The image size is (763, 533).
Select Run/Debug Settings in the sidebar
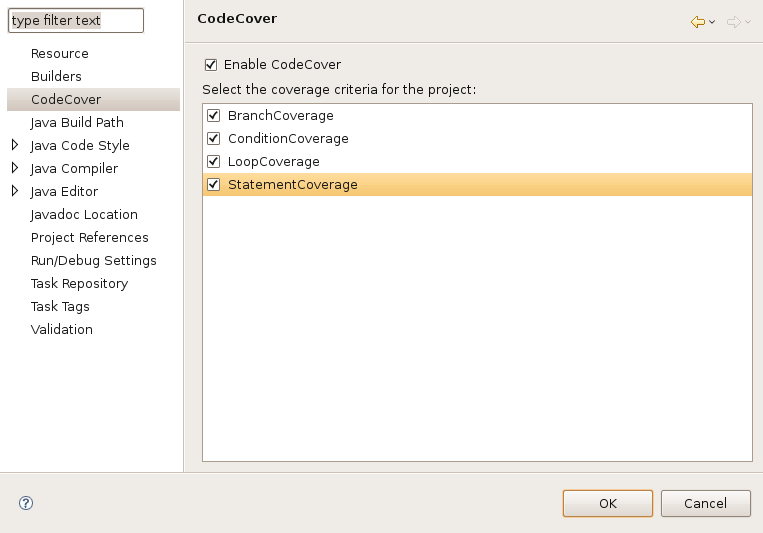coord(93,260)
